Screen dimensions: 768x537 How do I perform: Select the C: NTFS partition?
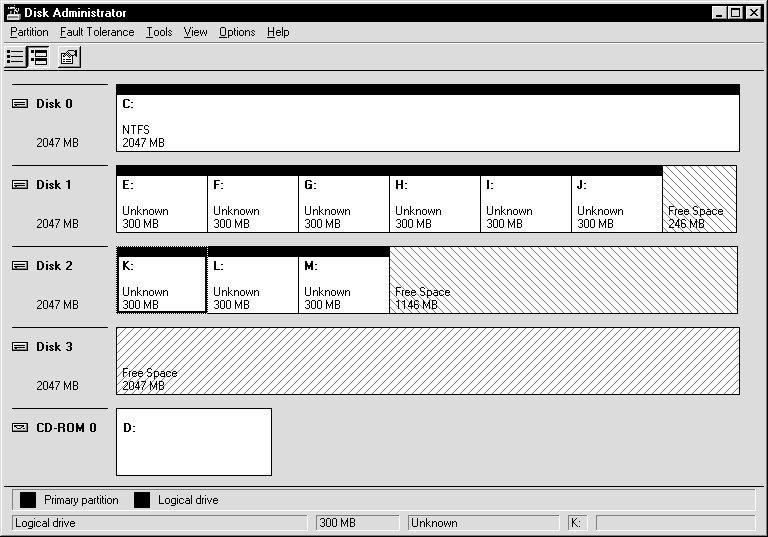(428, 118)
